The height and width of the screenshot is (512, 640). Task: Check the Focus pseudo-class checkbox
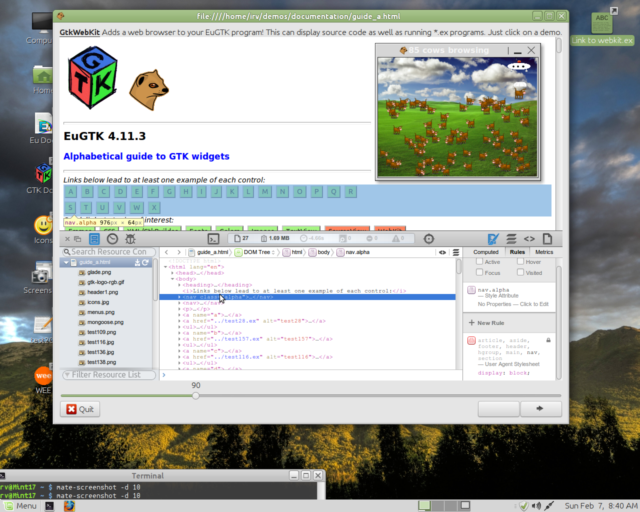coord(481,273)
